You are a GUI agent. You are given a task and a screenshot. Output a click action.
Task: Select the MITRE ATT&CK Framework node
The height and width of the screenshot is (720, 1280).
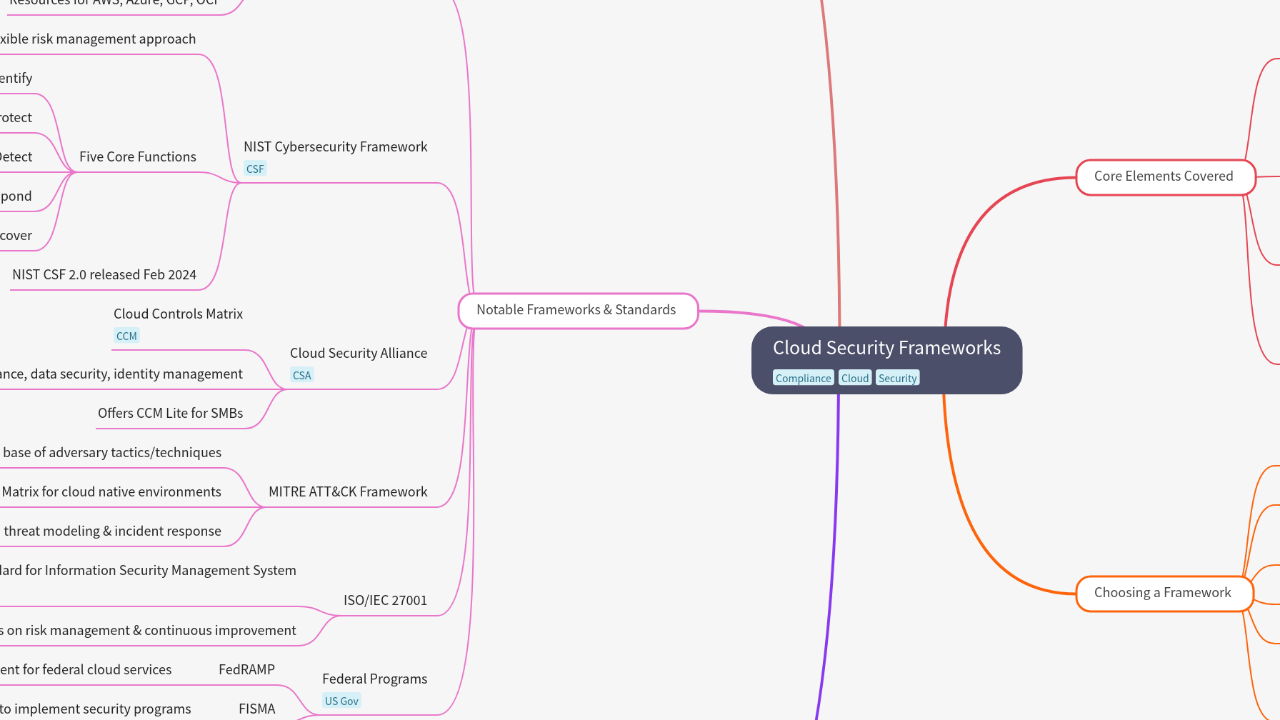point(348,491)
